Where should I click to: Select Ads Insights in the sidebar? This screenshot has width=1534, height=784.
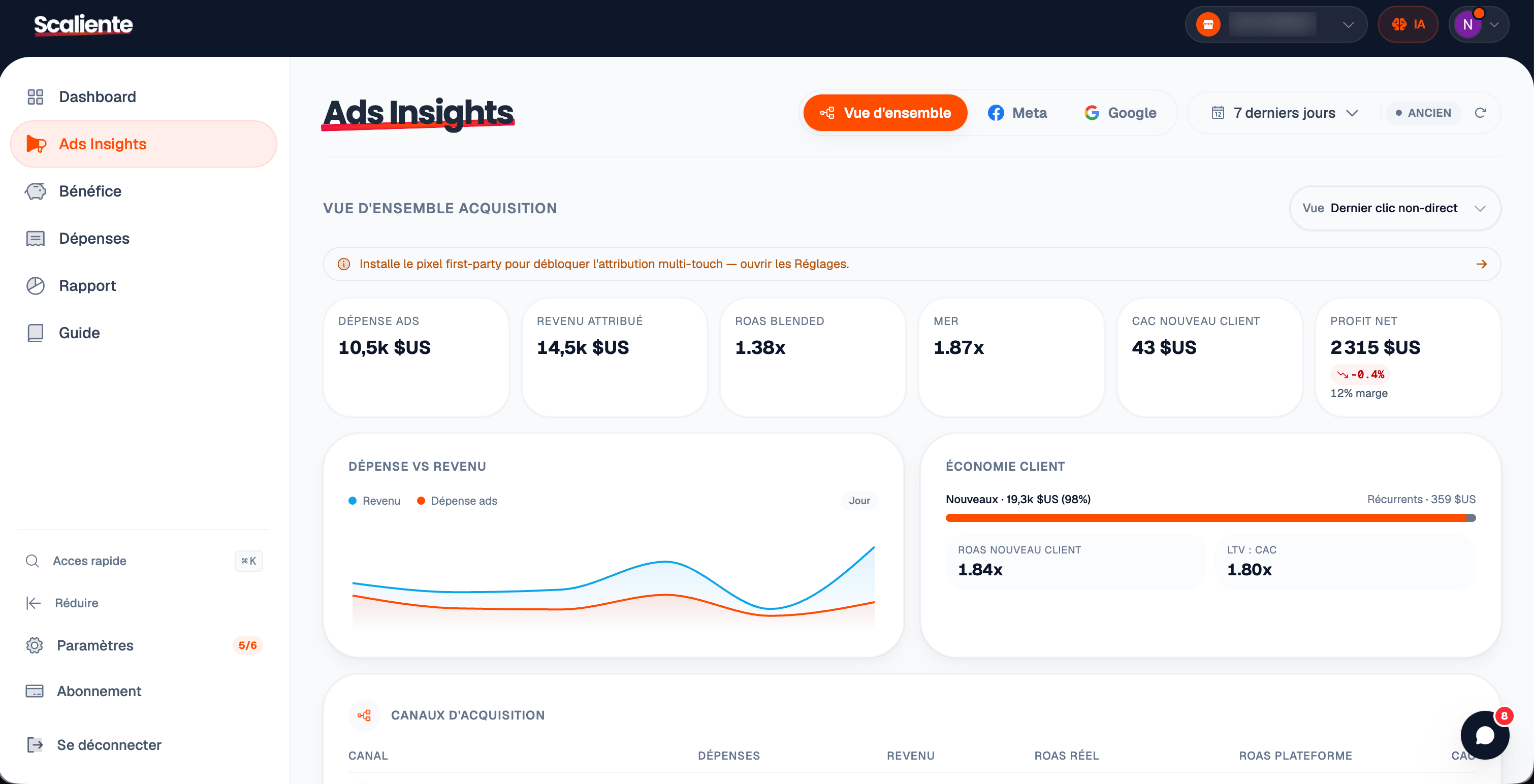point(144,144)
